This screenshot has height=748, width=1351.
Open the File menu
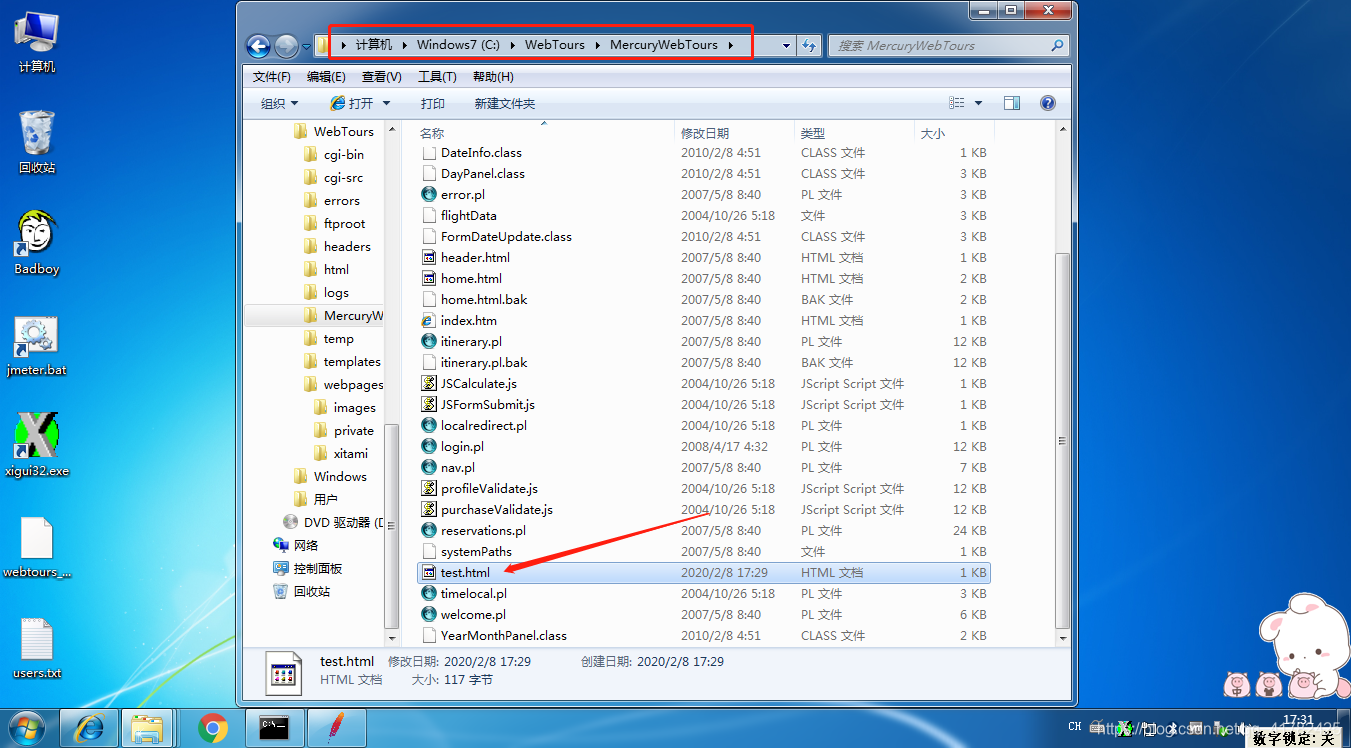[x=272, y=77]
